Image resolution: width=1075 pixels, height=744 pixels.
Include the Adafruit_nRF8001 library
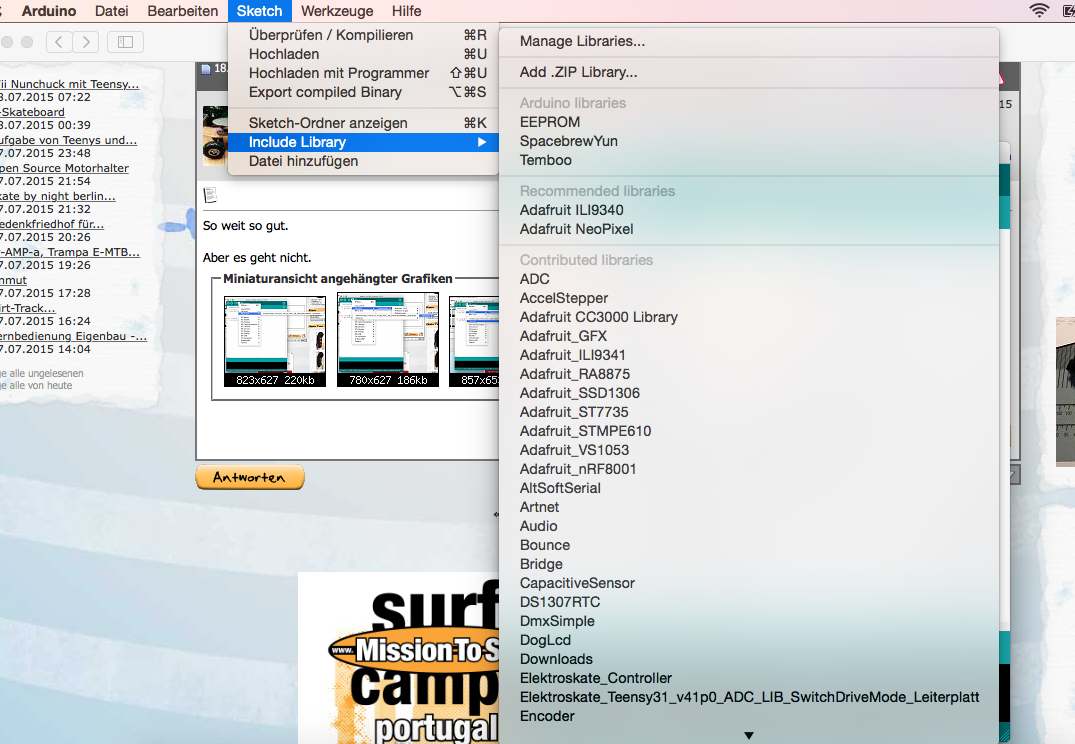click(749, 469)
